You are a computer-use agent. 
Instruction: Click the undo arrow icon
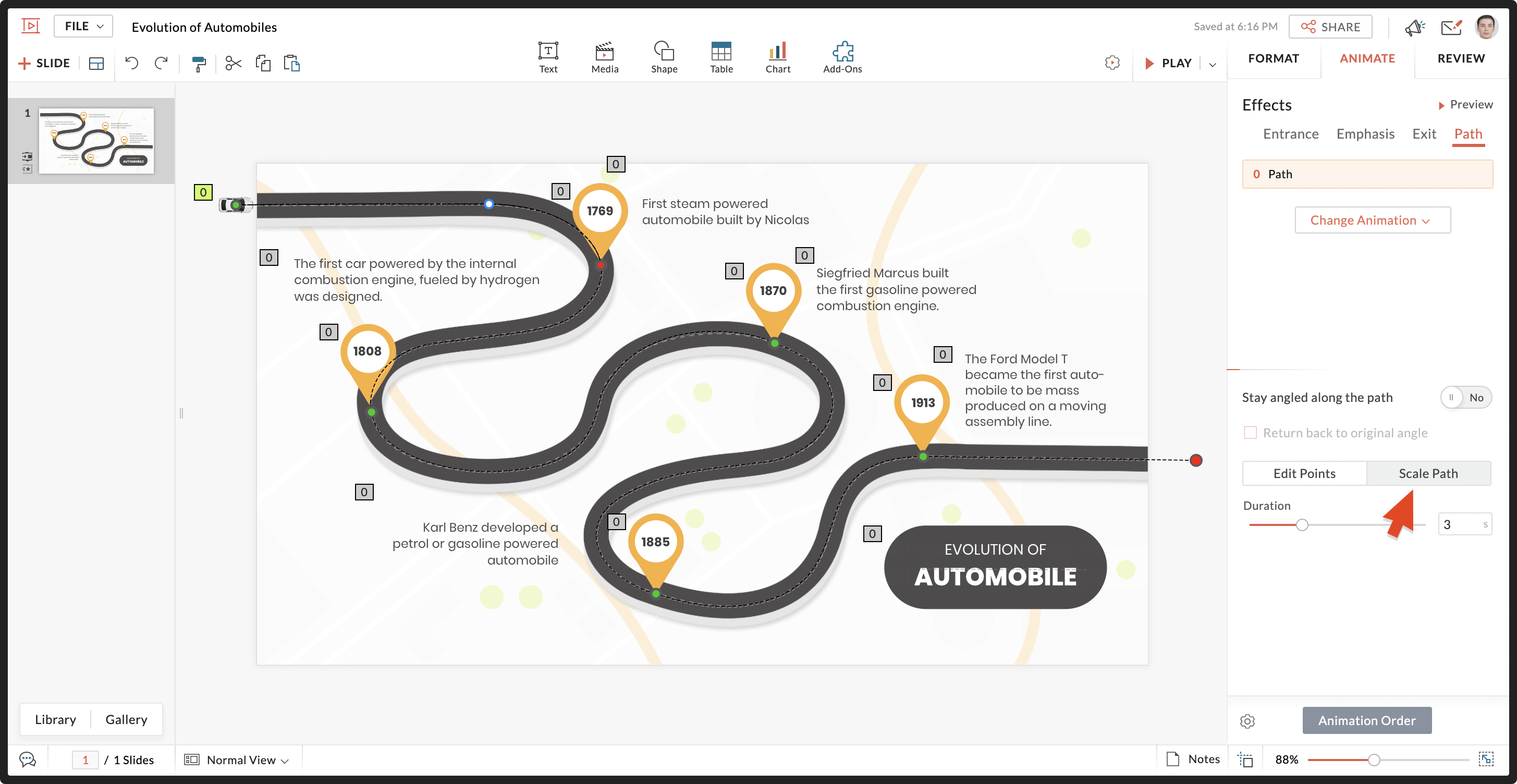coord(131,63)
